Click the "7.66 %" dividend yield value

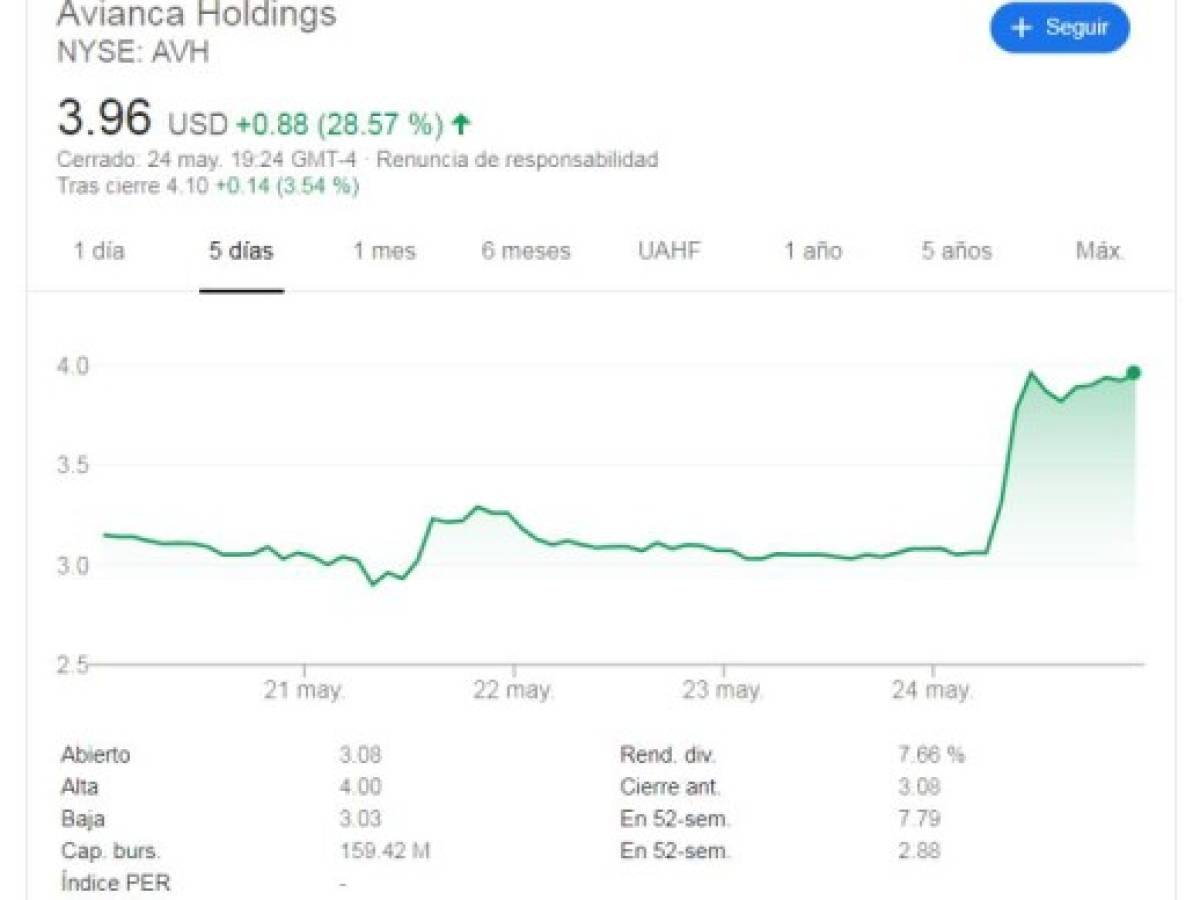[932, 755]
